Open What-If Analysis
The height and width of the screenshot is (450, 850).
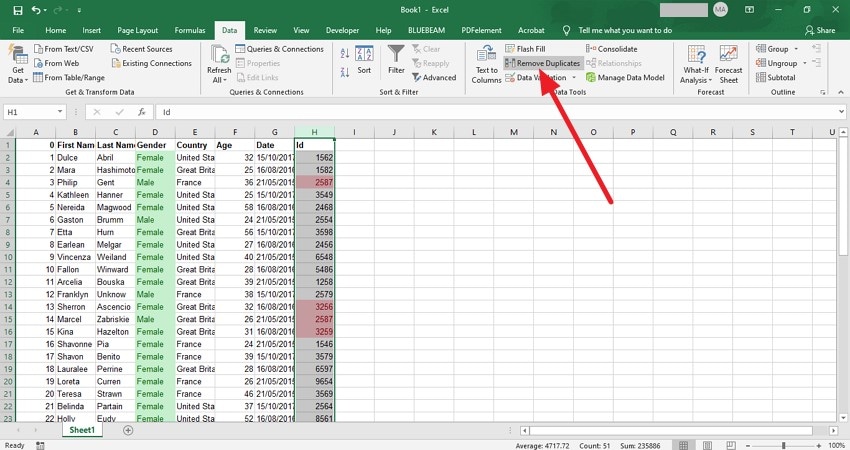tap(696, 65)
